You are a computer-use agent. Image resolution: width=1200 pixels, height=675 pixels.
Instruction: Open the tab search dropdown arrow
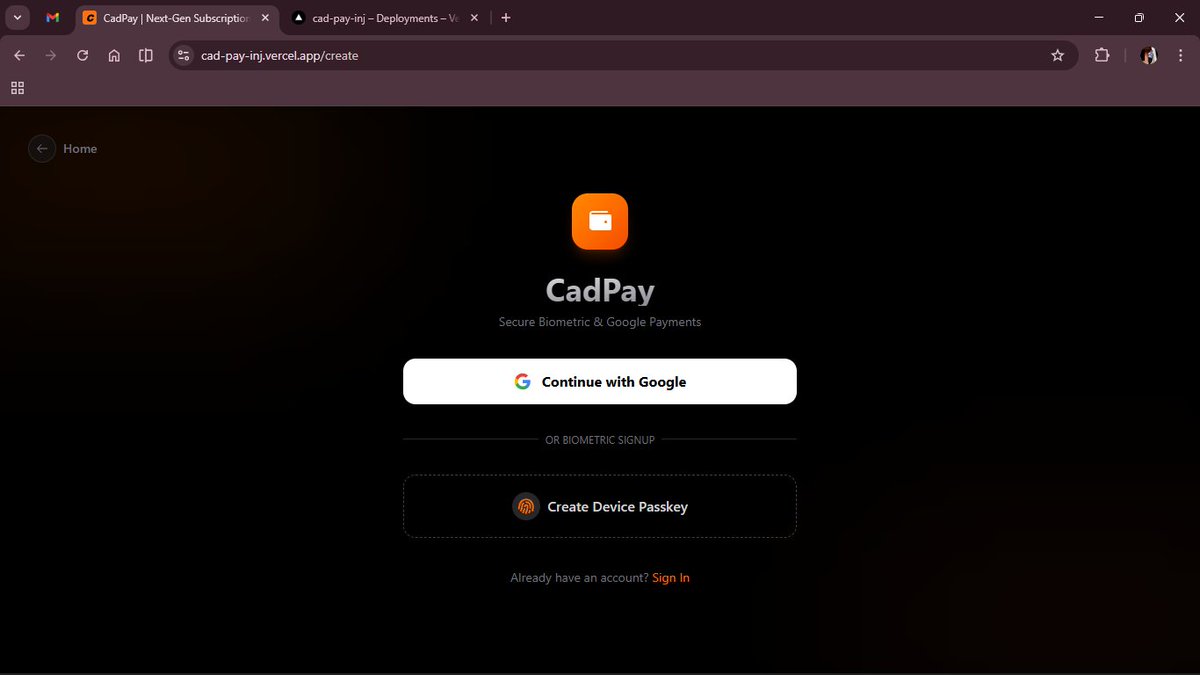coord(18,17)
